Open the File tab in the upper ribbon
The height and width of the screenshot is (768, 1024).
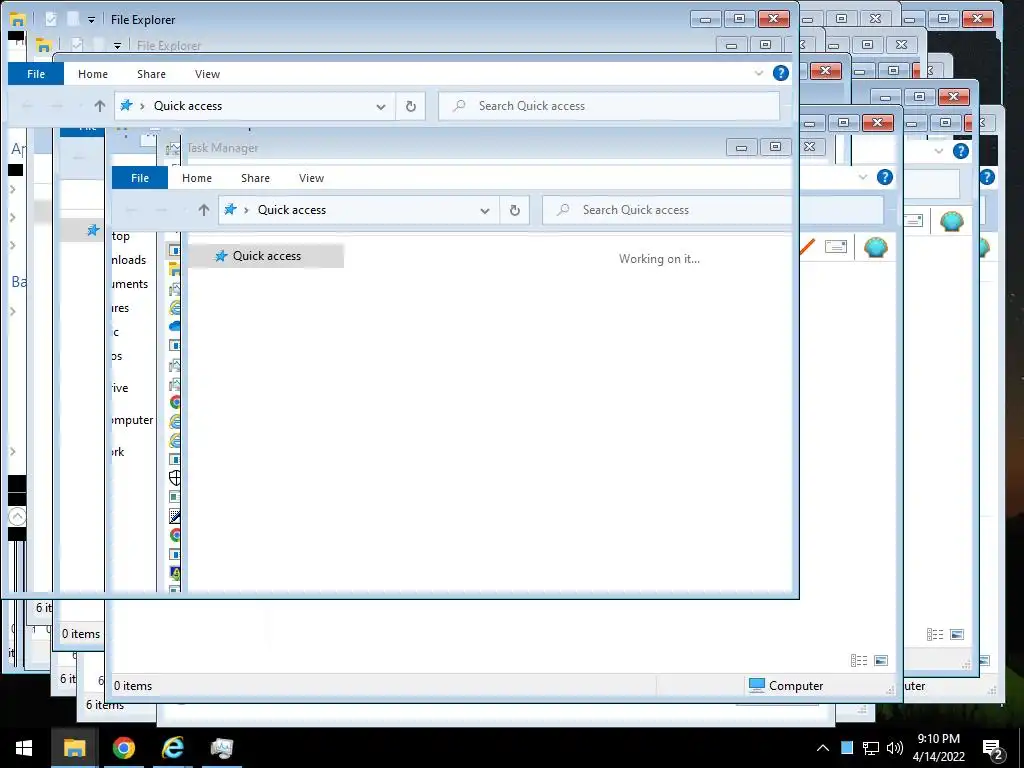[x=36, y=74]
